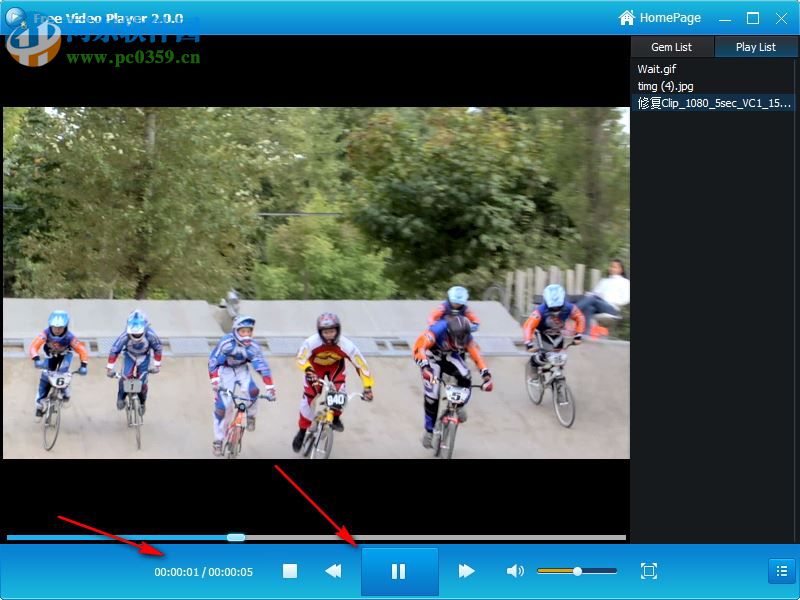This screenshot has height=600, width=800.
Task: Click the HomePage button
Action: (x=662, y=17)
